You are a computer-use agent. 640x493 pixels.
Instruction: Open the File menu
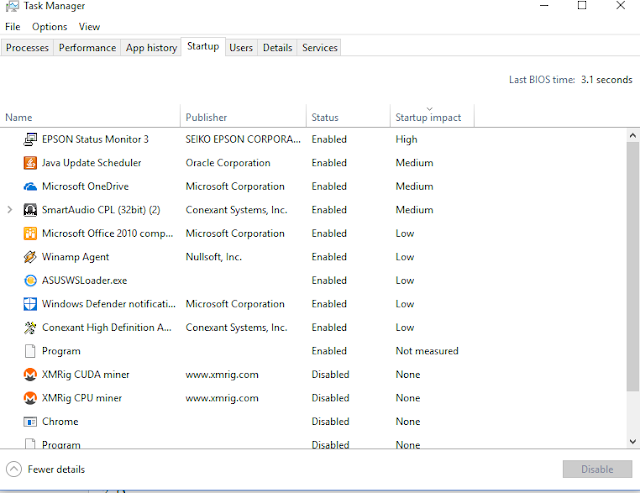pyautogui.click(x=13, y=27)
